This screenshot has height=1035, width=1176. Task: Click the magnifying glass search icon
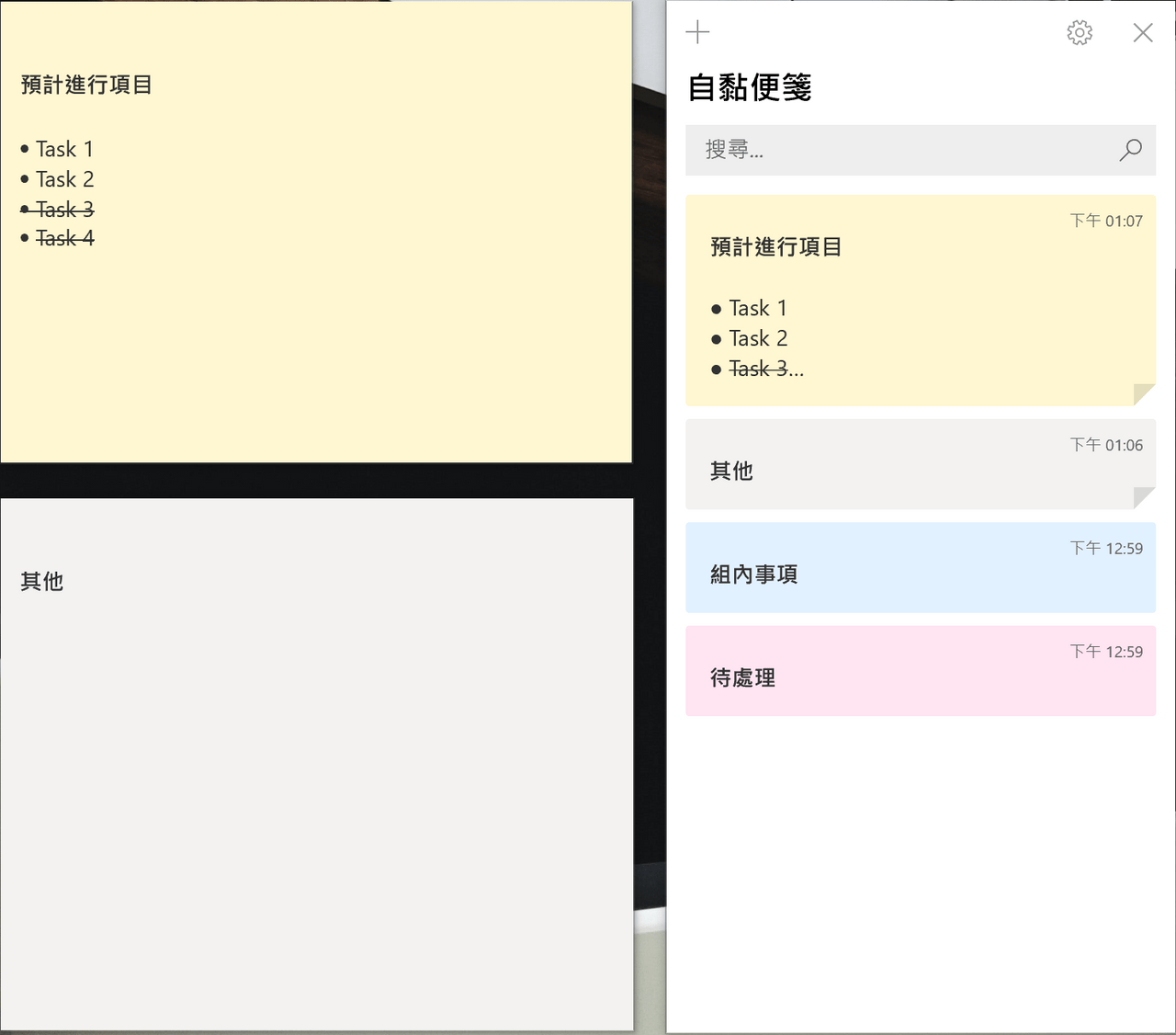[x=1130, y=150]
